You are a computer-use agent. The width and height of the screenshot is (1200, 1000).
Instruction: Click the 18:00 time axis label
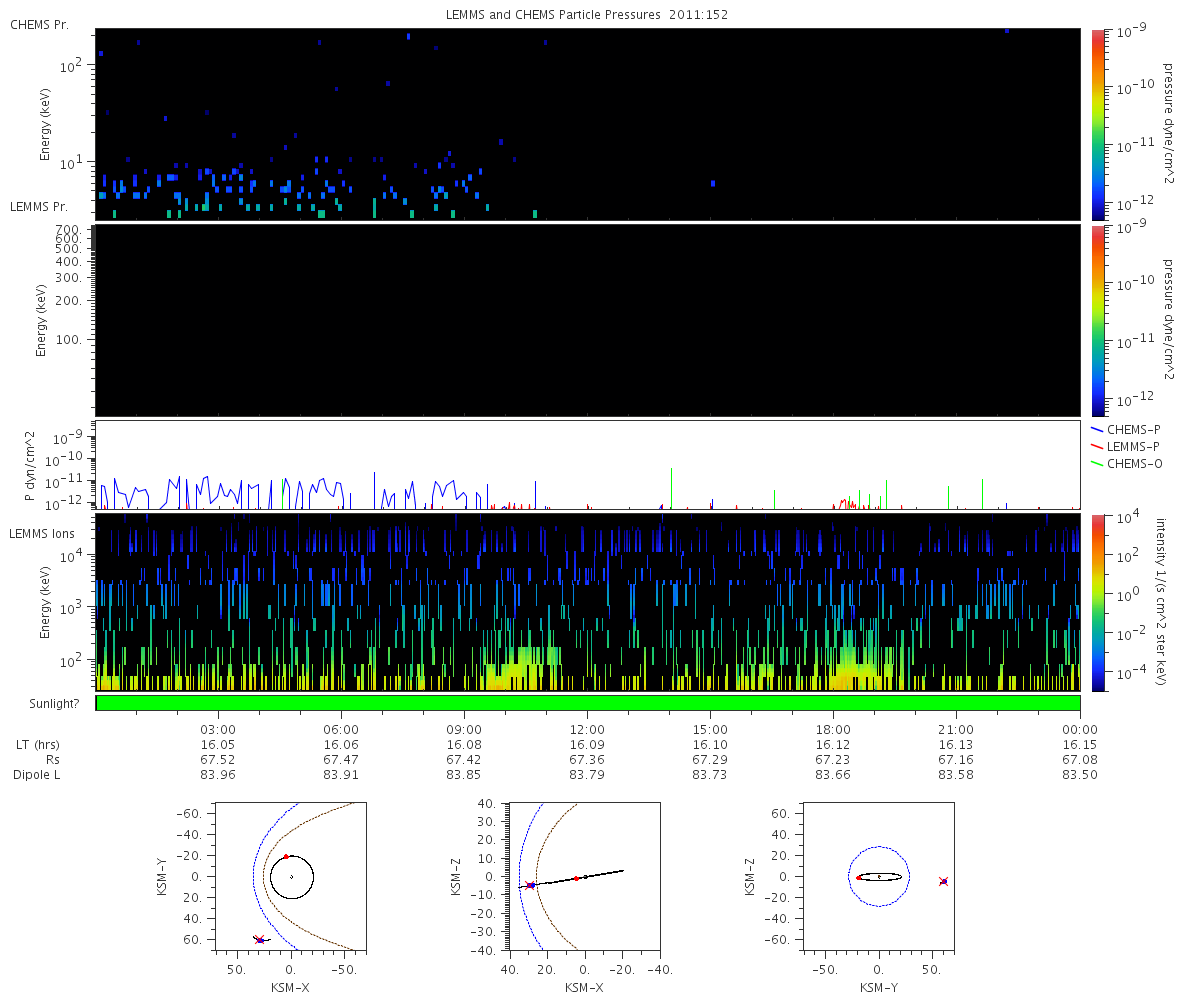(833, 730)
